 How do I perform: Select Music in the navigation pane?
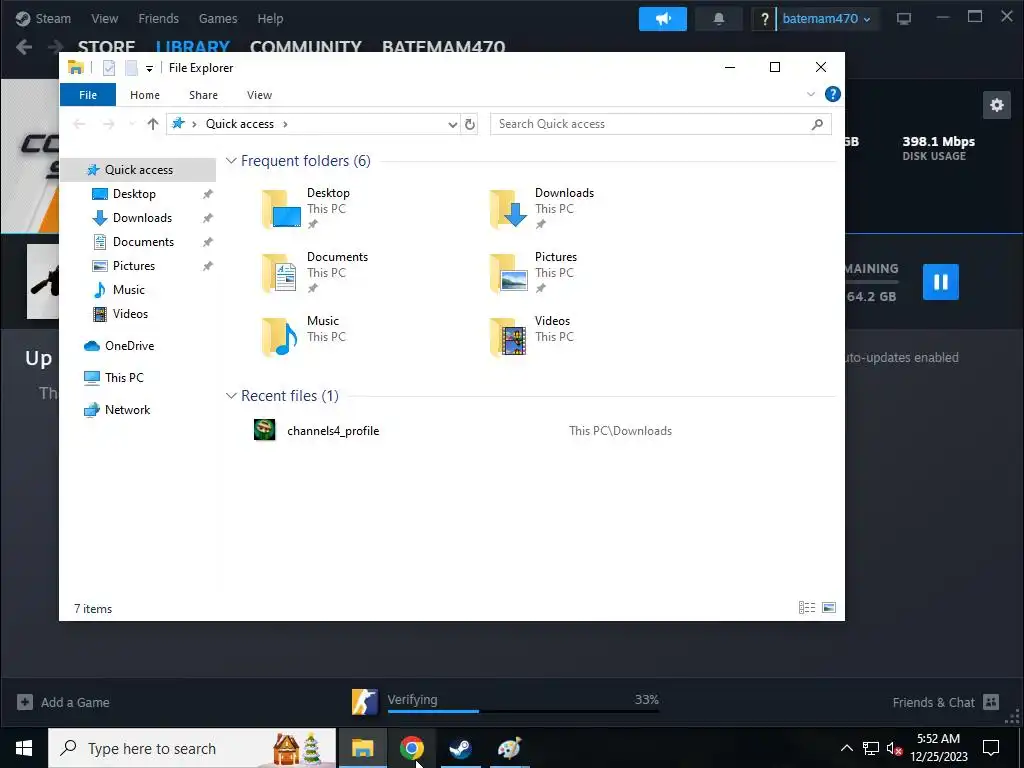[x=129, y=290]
